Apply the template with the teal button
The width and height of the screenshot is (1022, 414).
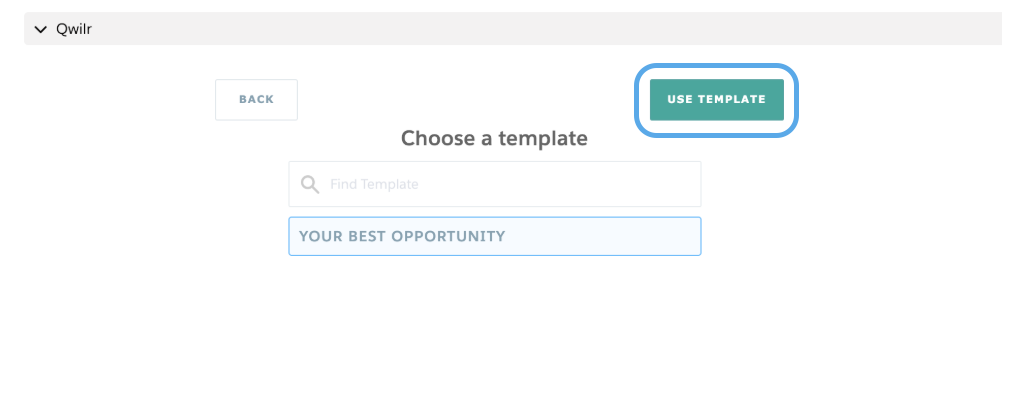coord(716,100)
